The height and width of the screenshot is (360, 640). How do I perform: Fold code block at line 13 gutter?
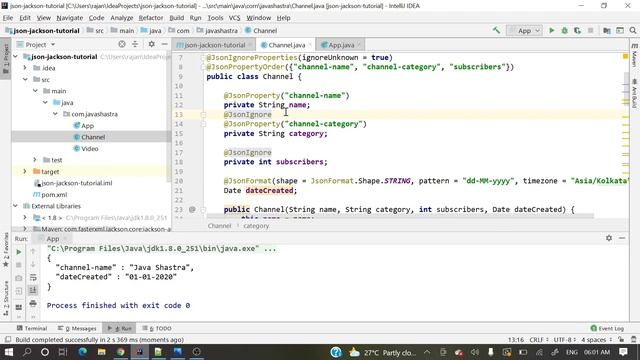(x=203, y=115)
